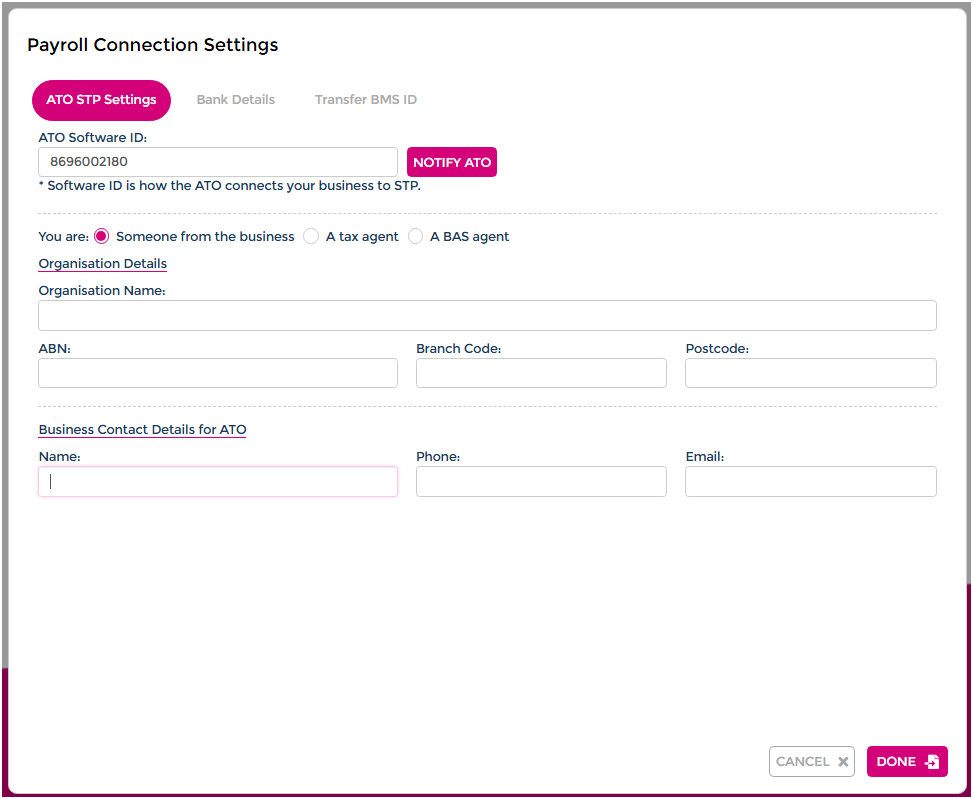Click into the ABN input field
Viewport: 973px width, 799px height.
pyautogui.click(x=218, y=373)
